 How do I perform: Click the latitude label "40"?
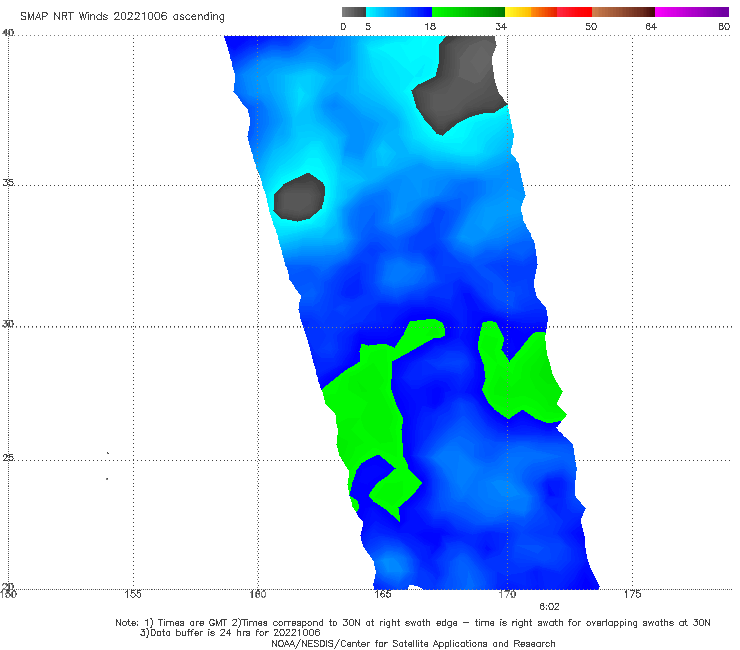(x=8, y=33)
